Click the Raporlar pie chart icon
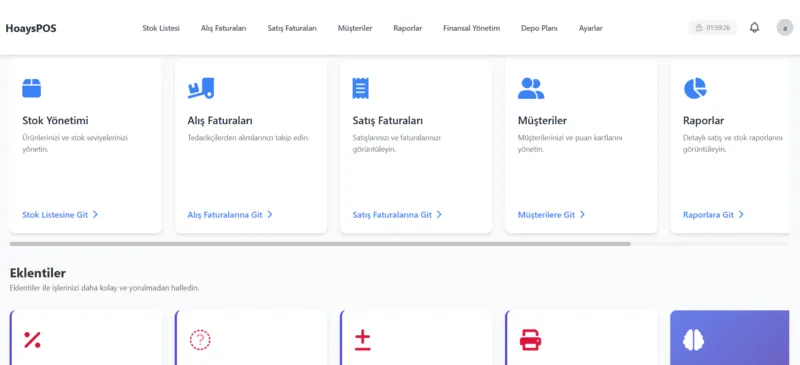800x365 pixels. pyautogui.click(x=695, y=88)
